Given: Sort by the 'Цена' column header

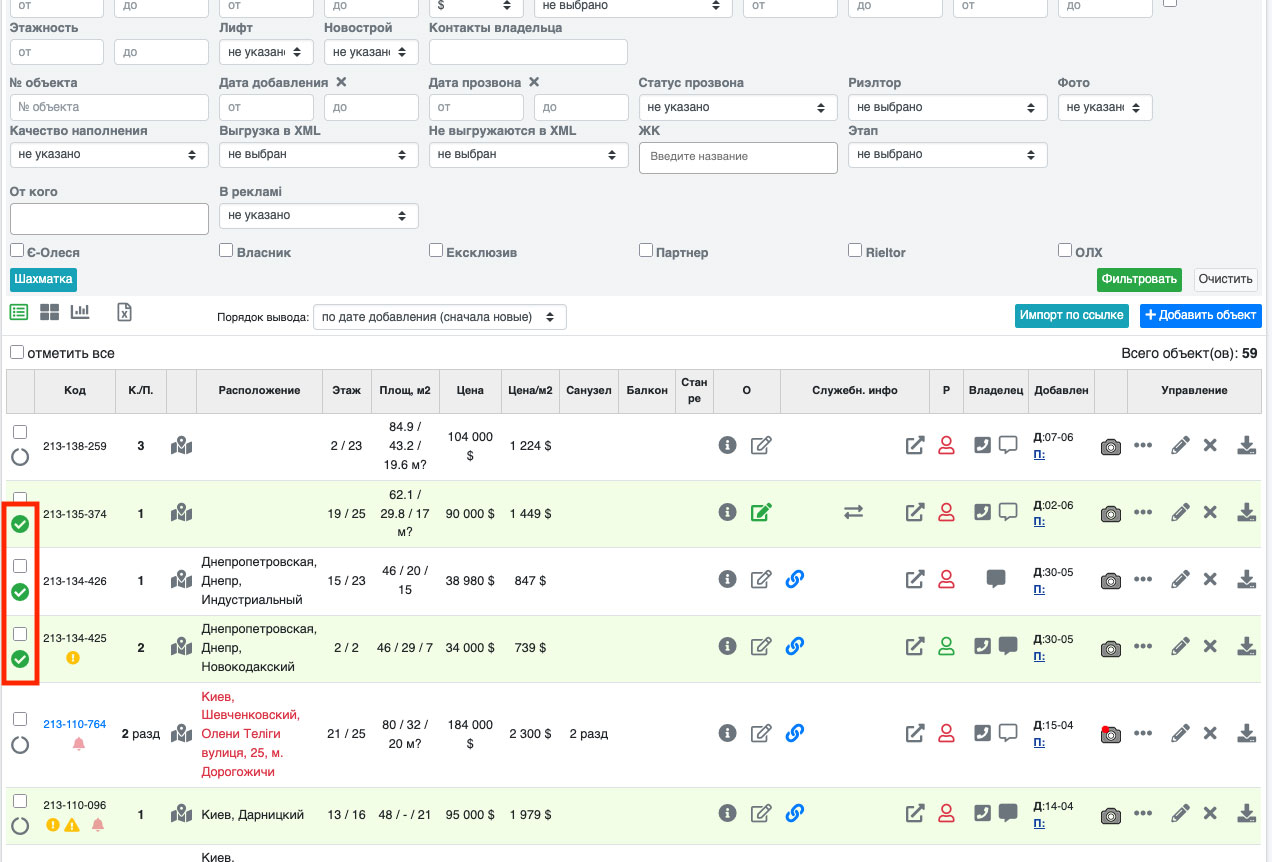Looking at the screenshot, I should (x=469, y=391).
